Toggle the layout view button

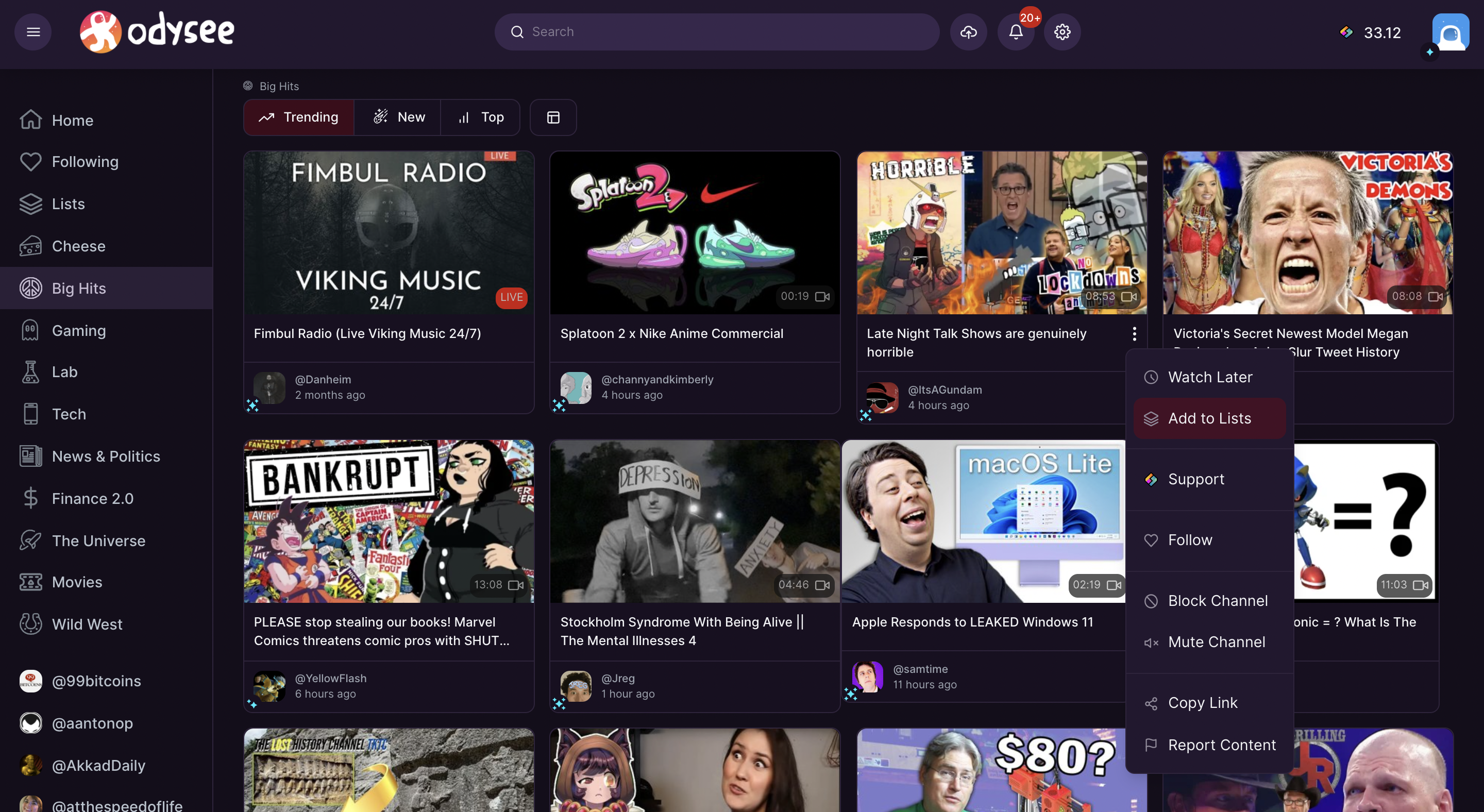click(553, 117)
